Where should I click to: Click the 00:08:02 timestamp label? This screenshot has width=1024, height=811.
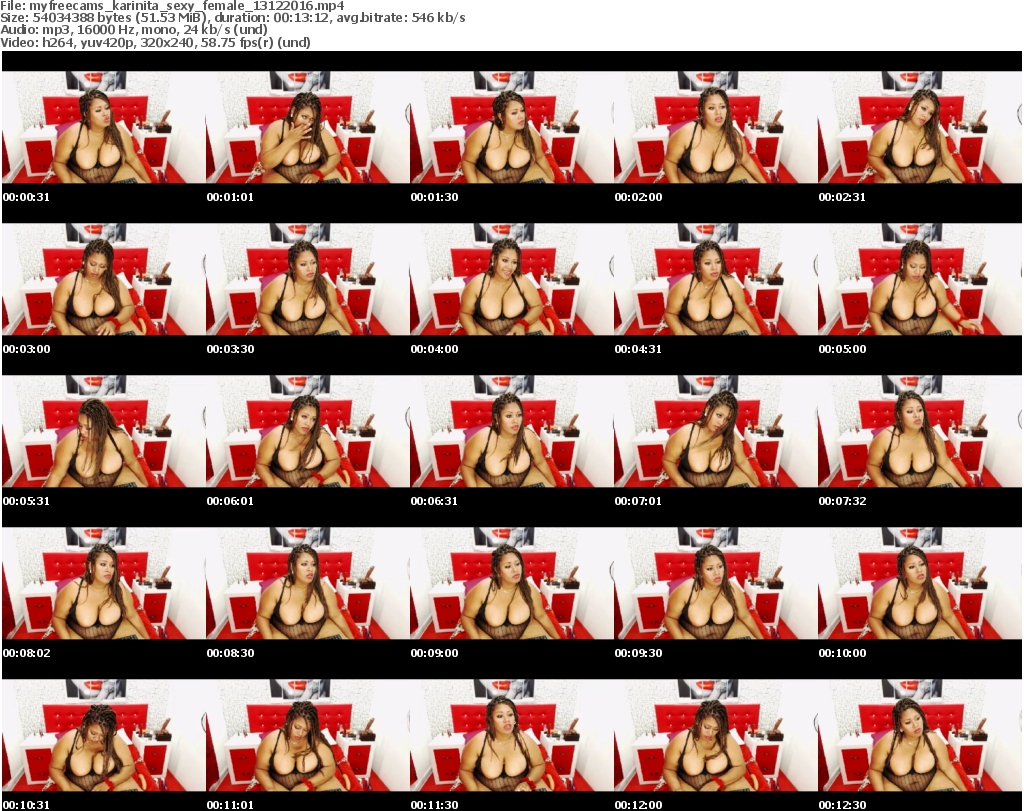(x=26, y=653)
